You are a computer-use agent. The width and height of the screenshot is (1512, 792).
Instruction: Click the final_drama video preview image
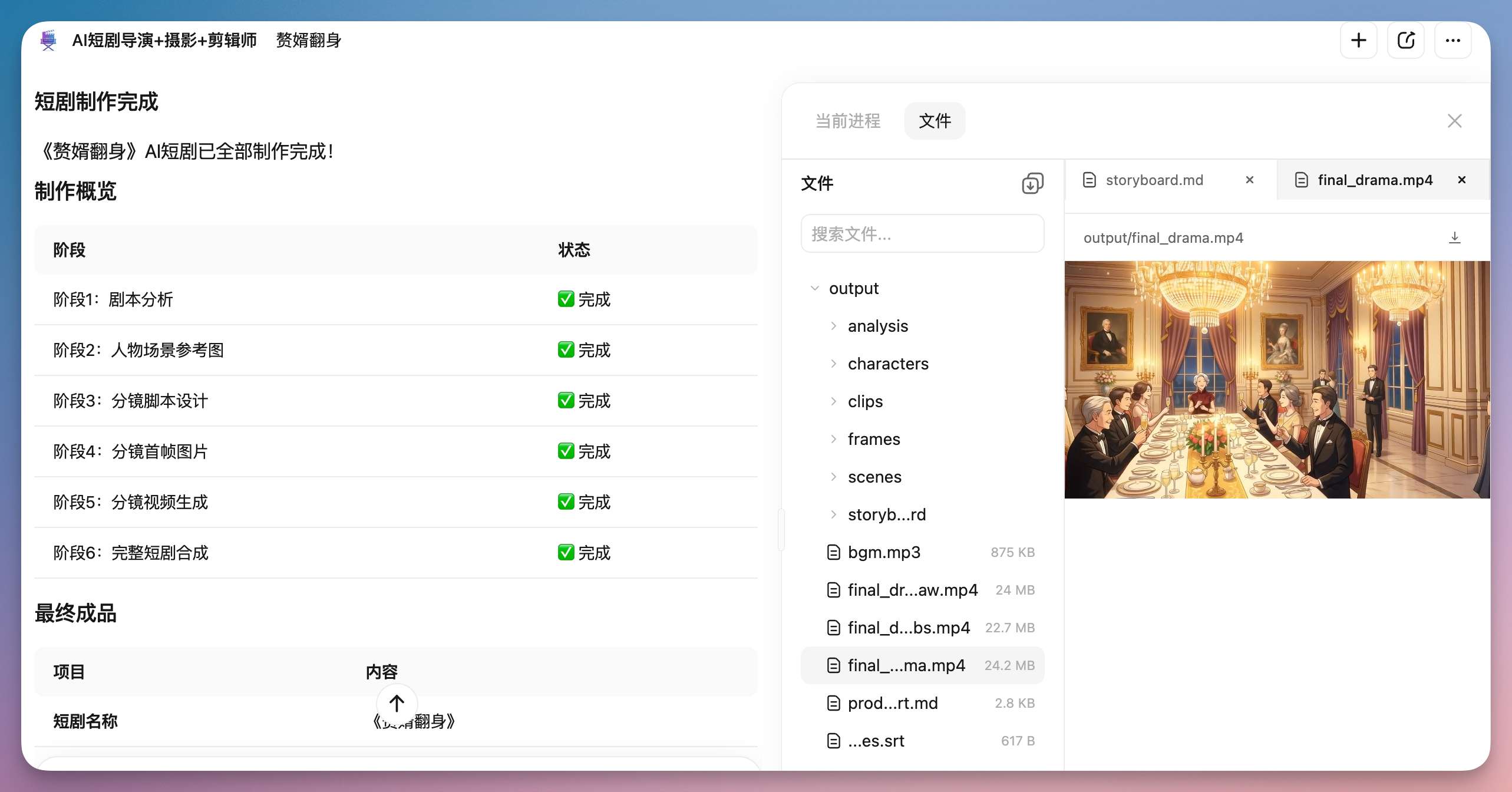[1277, 379]
